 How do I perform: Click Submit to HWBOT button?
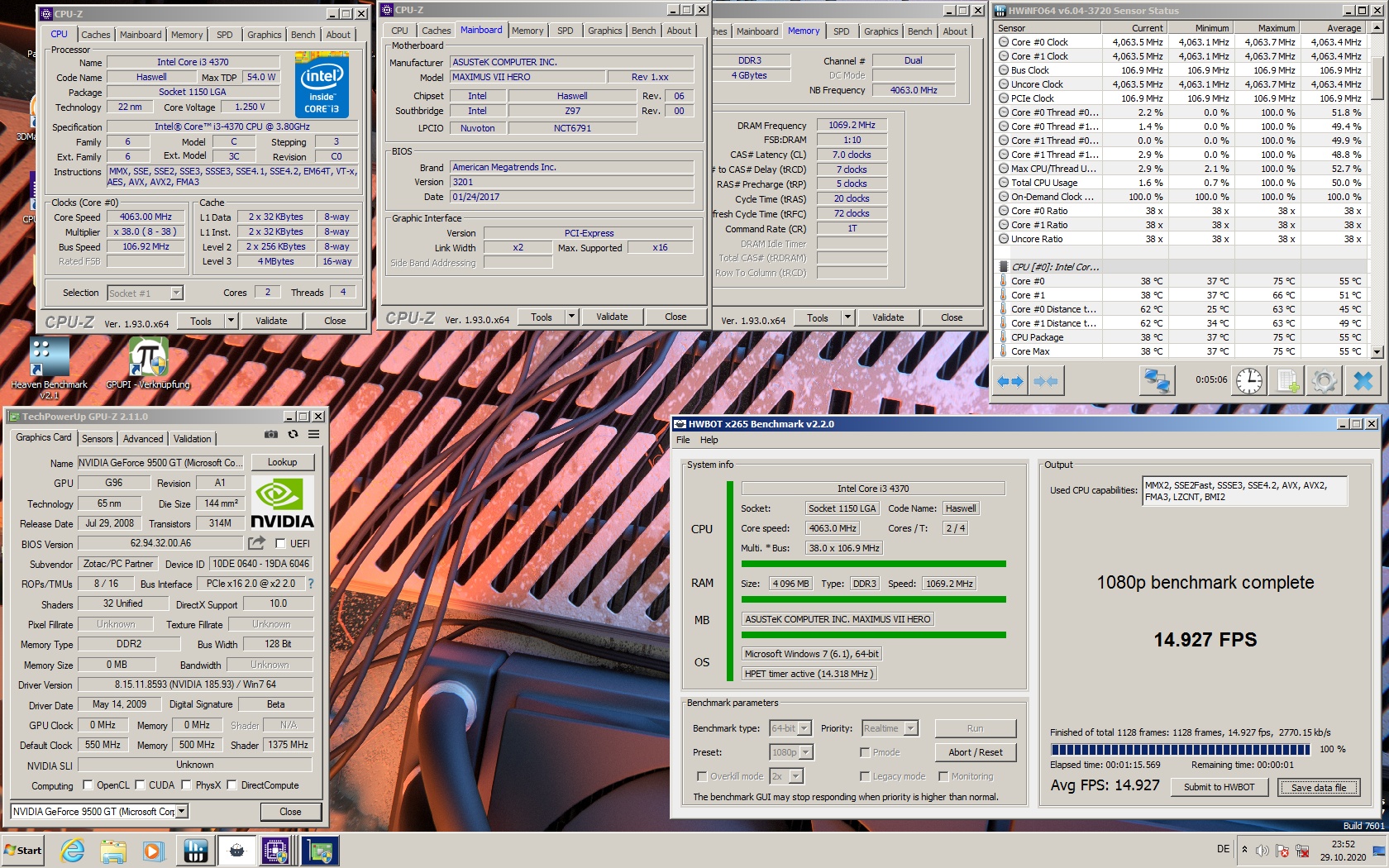(1219, 787)
